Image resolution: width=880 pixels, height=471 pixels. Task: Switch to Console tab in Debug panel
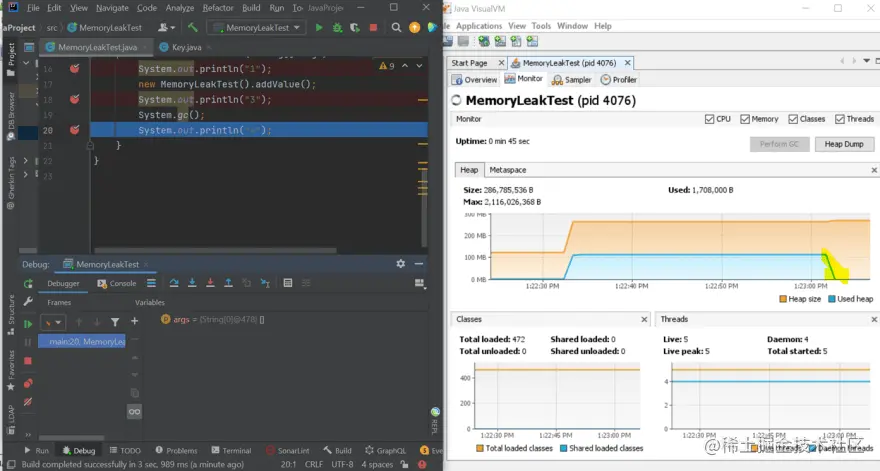(117, 283)
